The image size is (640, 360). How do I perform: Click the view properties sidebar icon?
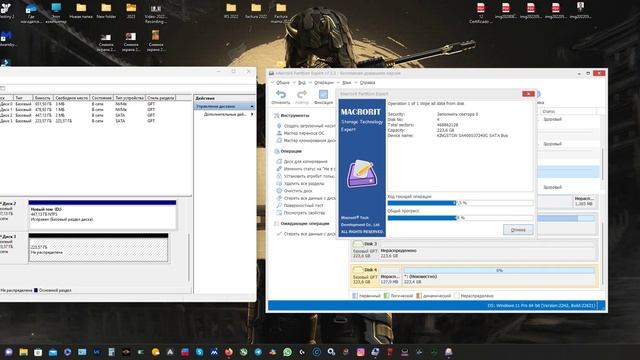[x=279, y=213]
